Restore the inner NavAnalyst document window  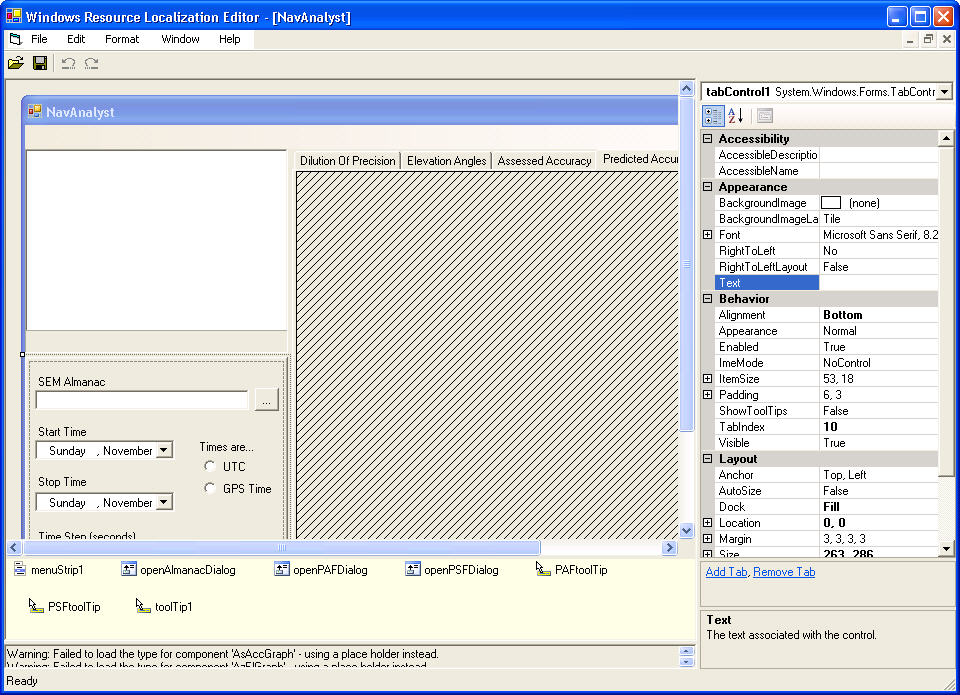[928, 39]
